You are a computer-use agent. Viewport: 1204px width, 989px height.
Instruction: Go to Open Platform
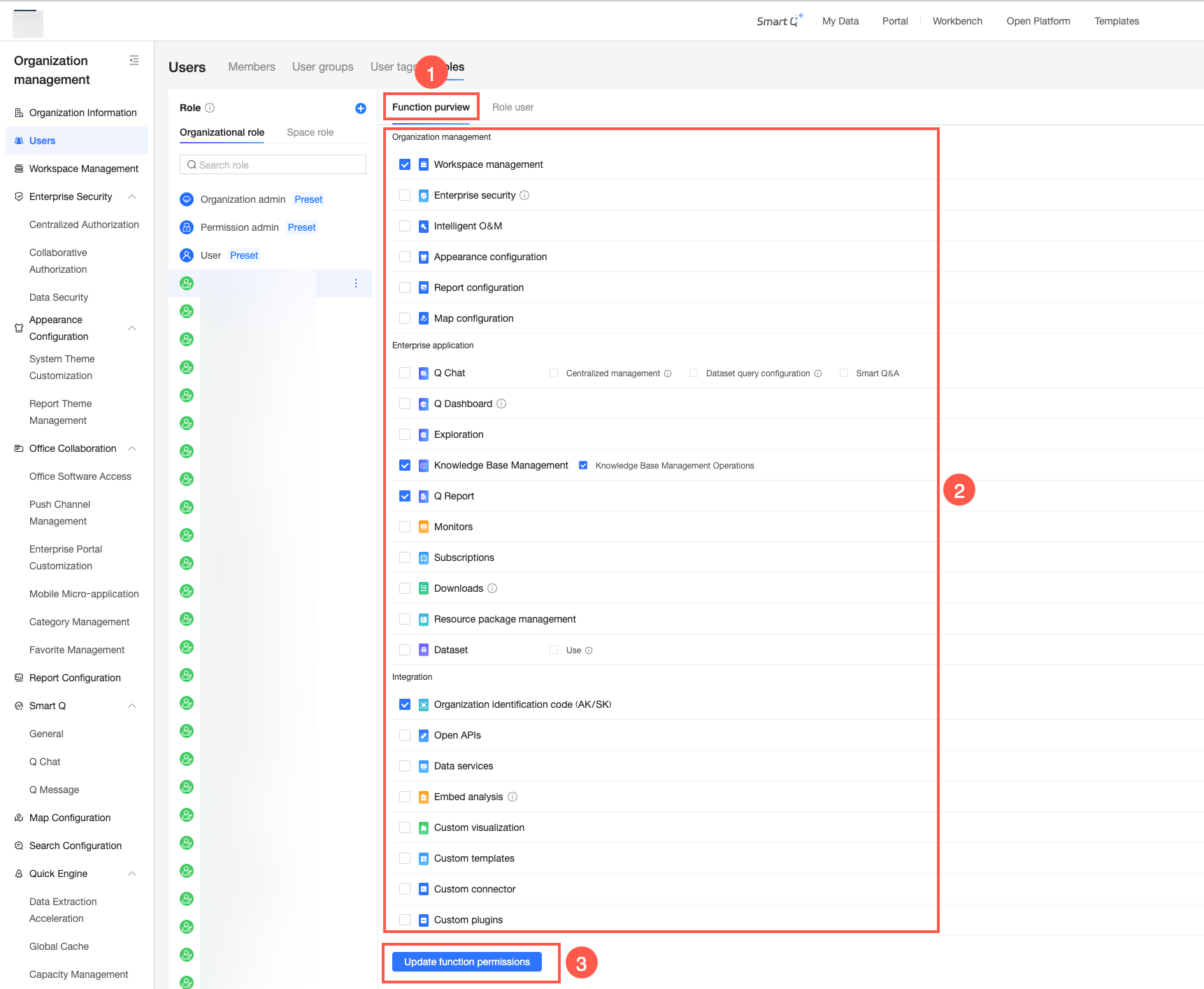pos(1038,21)
